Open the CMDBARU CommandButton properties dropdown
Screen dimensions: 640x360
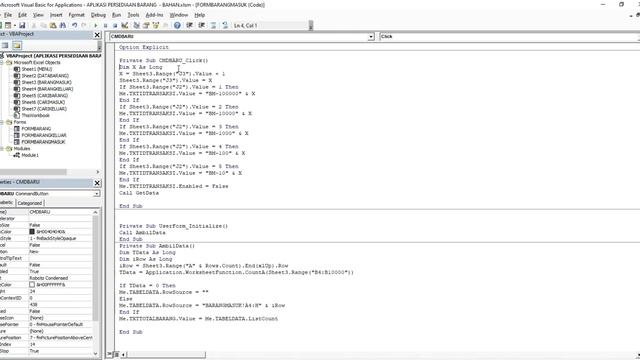pos(96,193)
